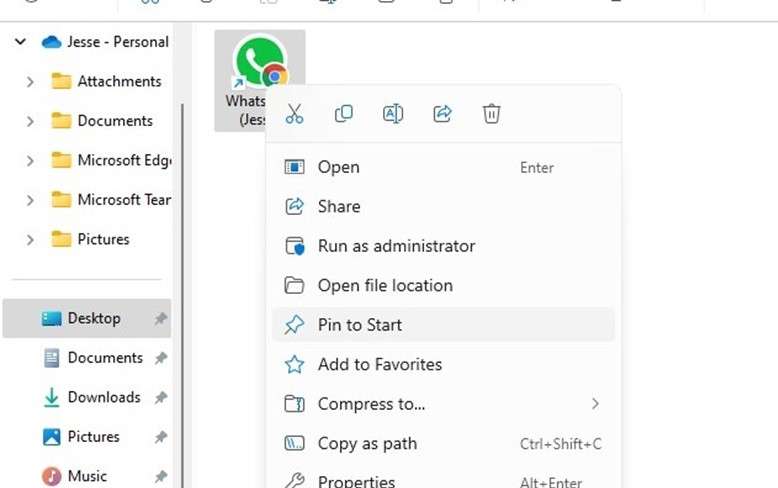
Task: Select Run as administrator
Action: (x=396, y=246)
